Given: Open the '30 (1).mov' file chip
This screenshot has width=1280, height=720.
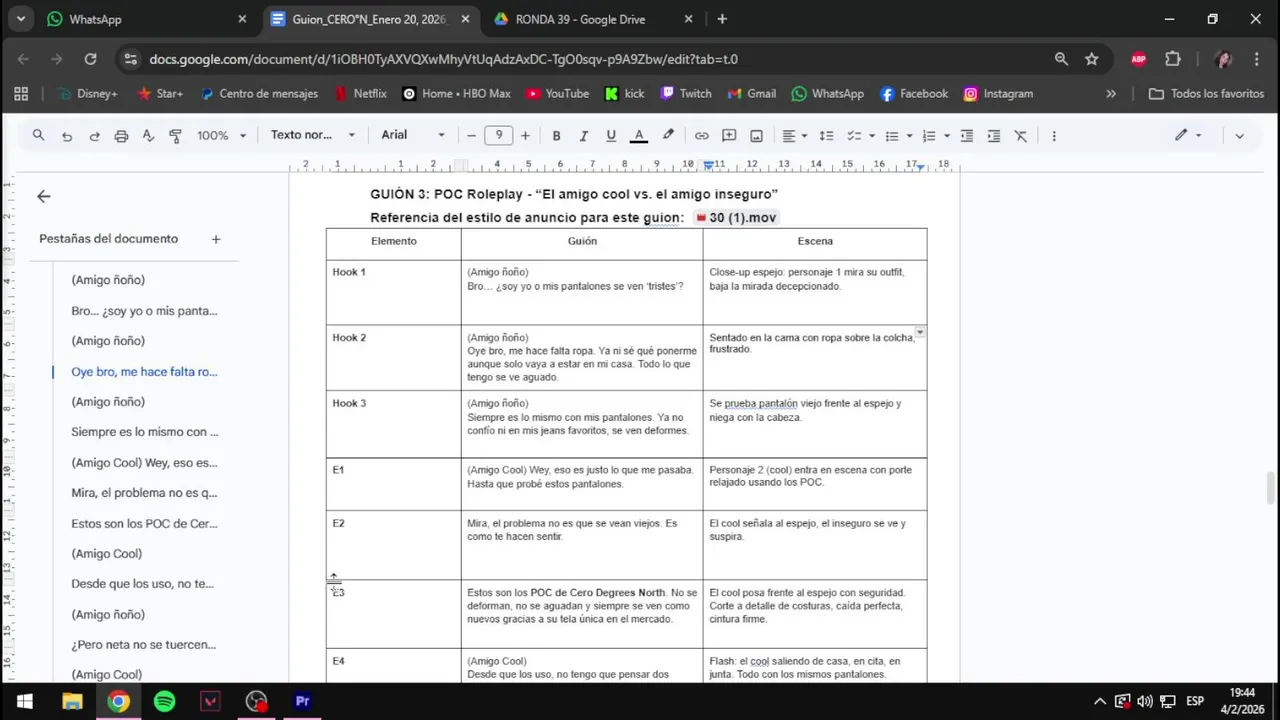Looking at the screenshot, I should point(735,217).
